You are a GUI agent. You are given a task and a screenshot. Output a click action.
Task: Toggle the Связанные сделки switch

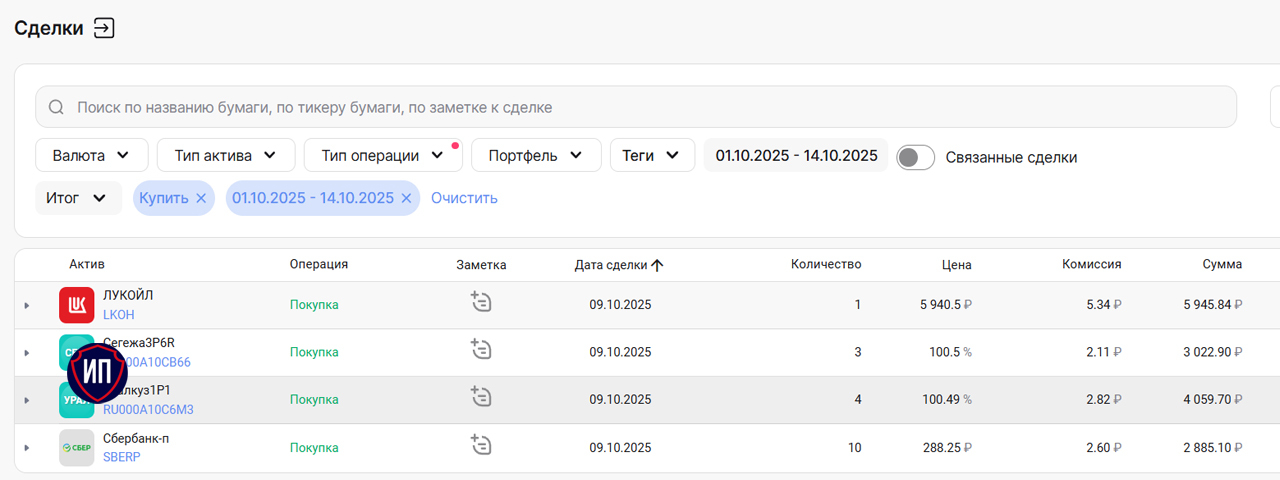click(915, 157)
